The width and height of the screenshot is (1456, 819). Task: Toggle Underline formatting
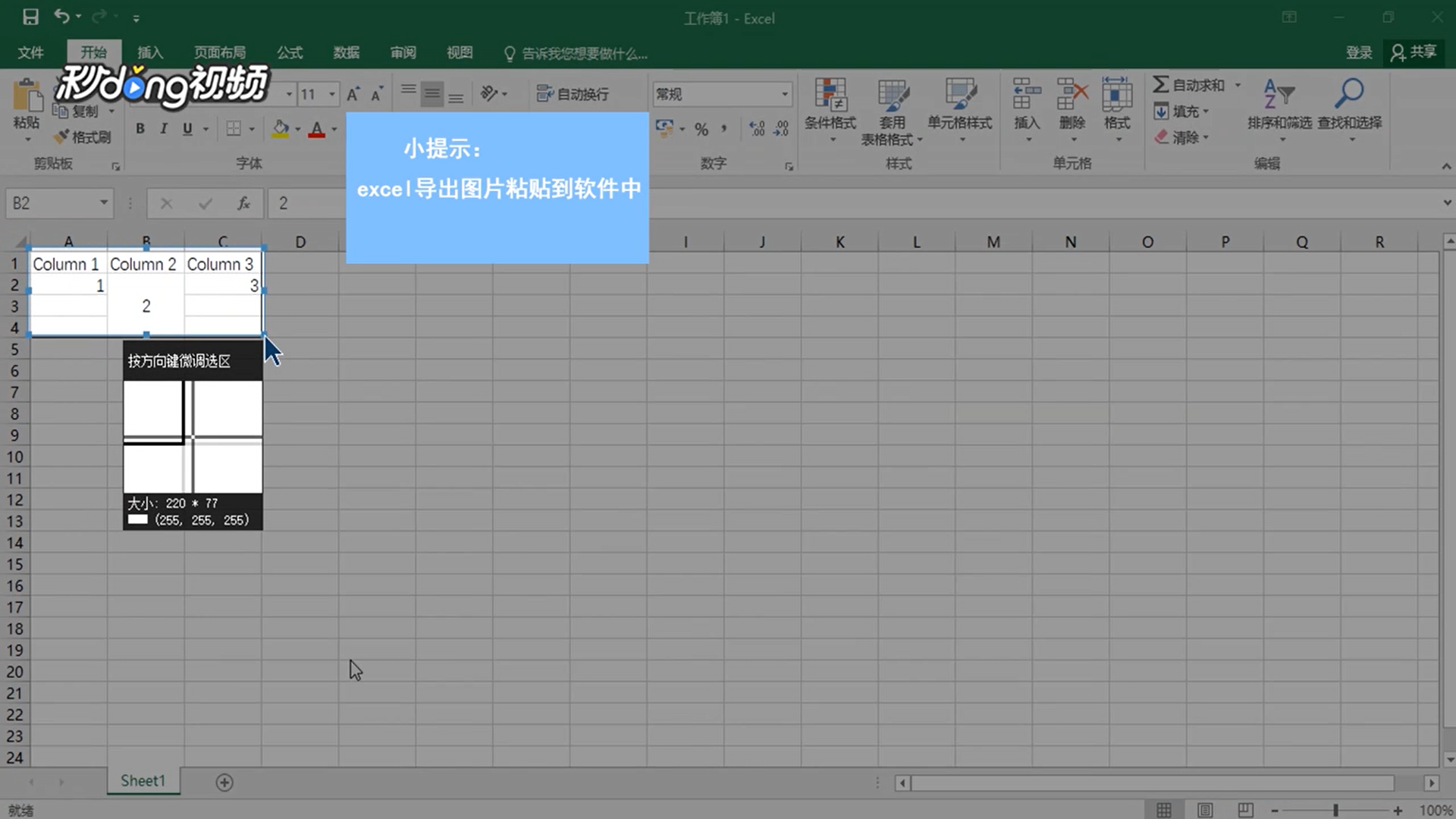coord(187,129)
